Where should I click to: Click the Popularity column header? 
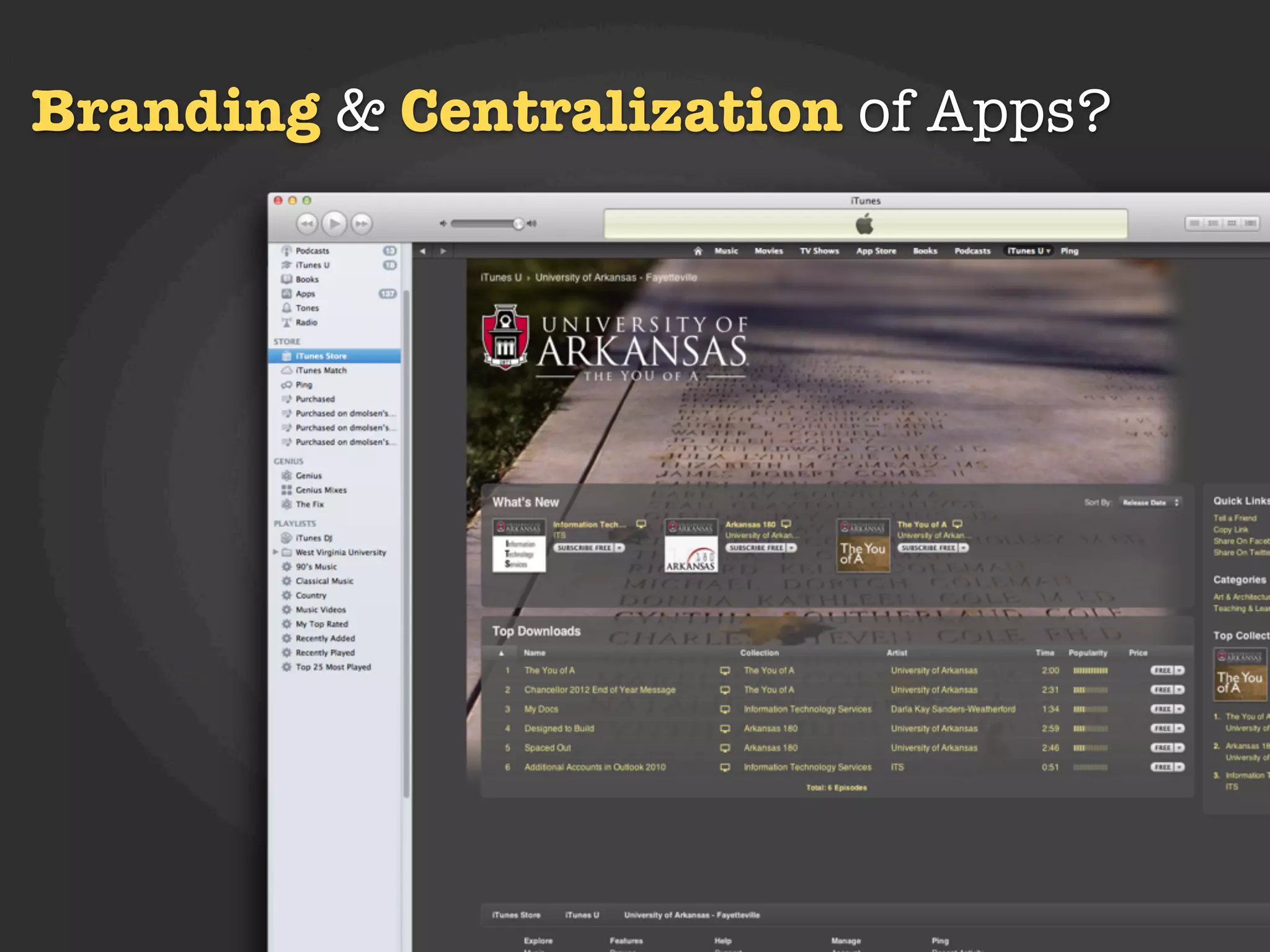1088,653
